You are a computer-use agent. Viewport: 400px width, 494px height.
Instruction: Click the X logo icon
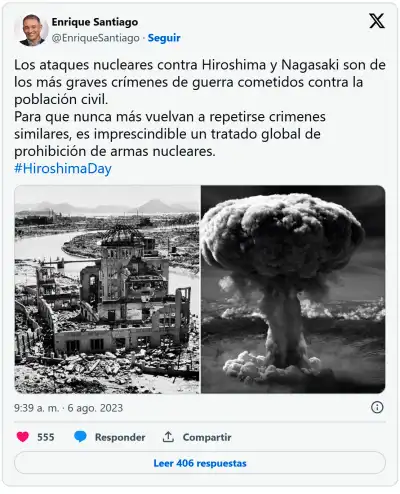(x=377, y=21)
